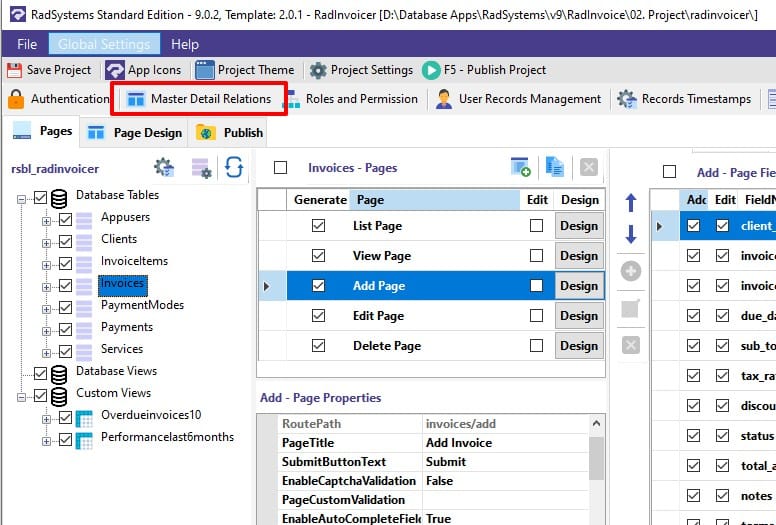The height and width of the screenshot is (525, 776).
Task: Open User Records Management
Action: [x=519, y=99]
